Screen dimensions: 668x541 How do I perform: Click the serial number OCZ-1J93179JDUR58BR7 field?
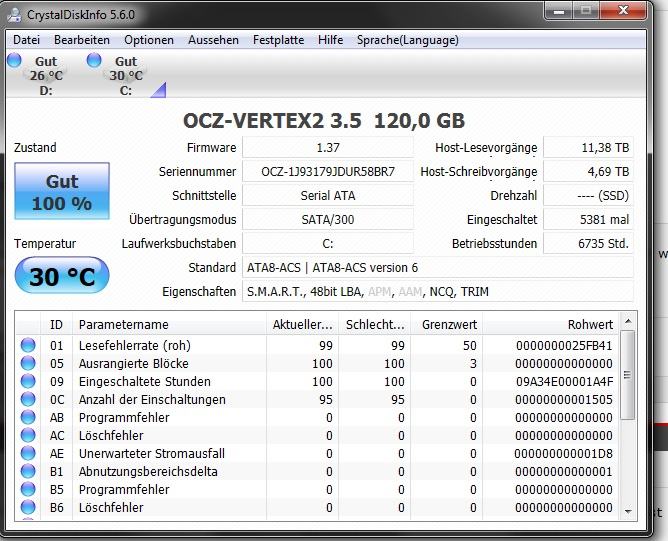pos(328,172)
